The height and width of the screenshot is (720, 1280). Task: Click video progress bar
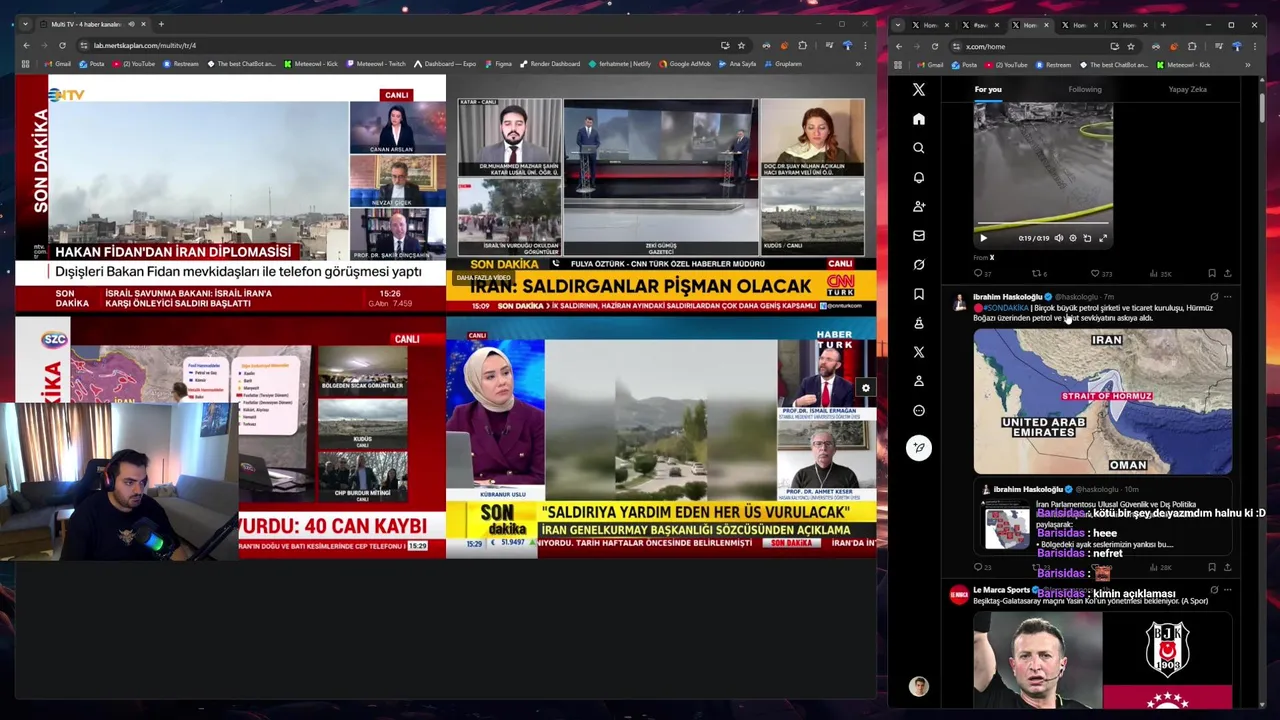[x=1043, y=224]
